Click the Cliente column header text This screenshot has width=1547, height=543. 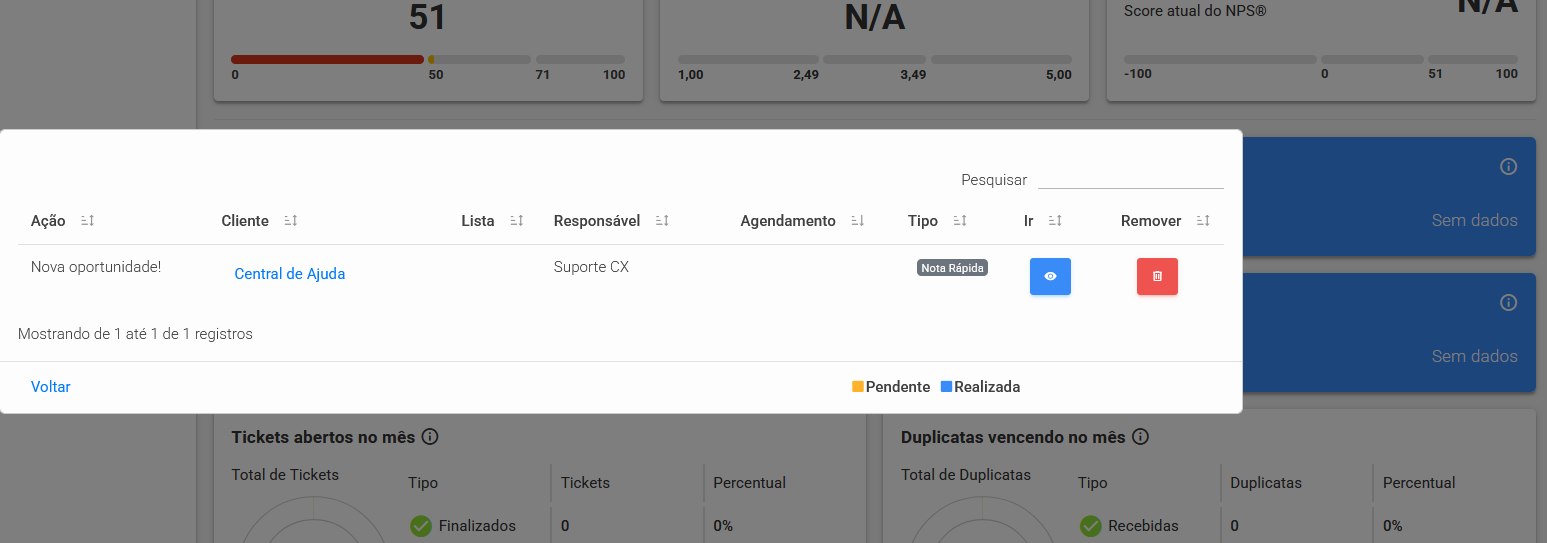point(245,221)
